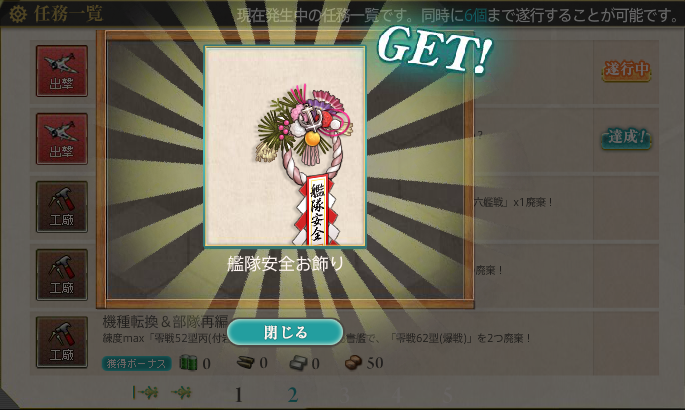
Task: Click the bauxite reward icon showing 50
Action: coord(353,362)
